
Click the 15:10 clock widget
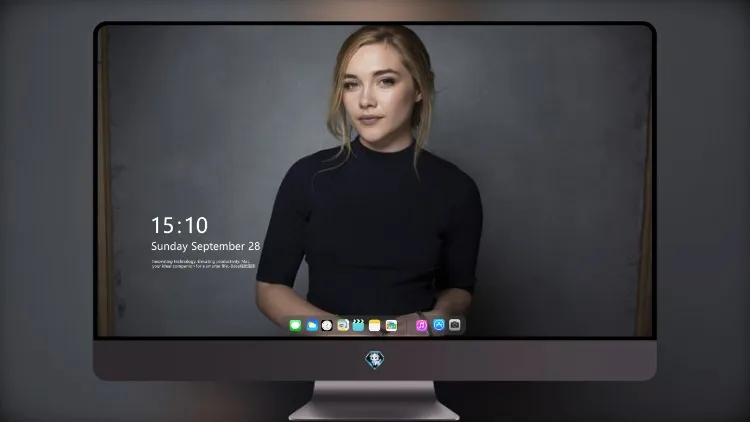[179, 225]
